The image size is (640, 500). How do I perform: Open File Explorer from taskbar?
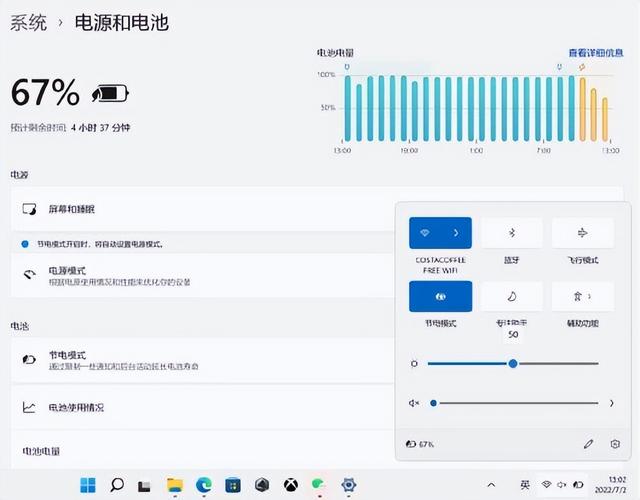click(x=175, y=485)
